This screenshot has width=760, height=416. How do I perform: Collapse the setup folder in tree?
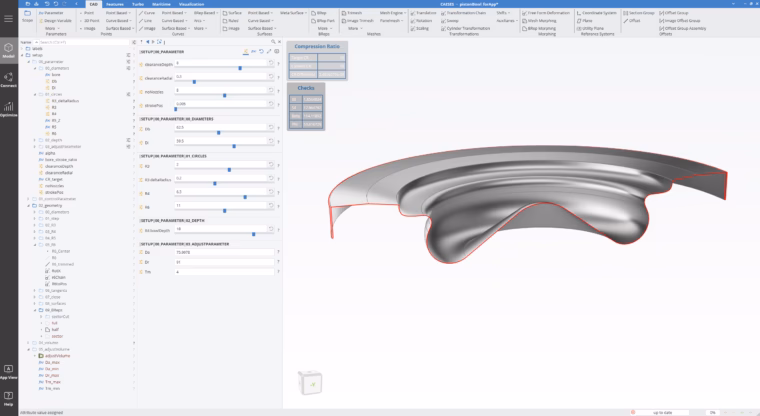[22, 55]
